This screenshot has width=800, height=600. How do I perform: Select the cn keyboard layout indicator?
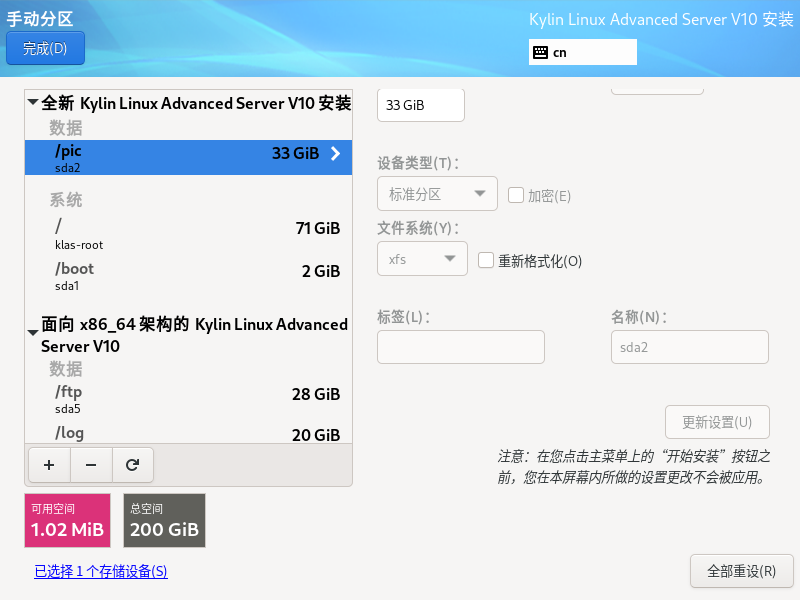point(583,52)
